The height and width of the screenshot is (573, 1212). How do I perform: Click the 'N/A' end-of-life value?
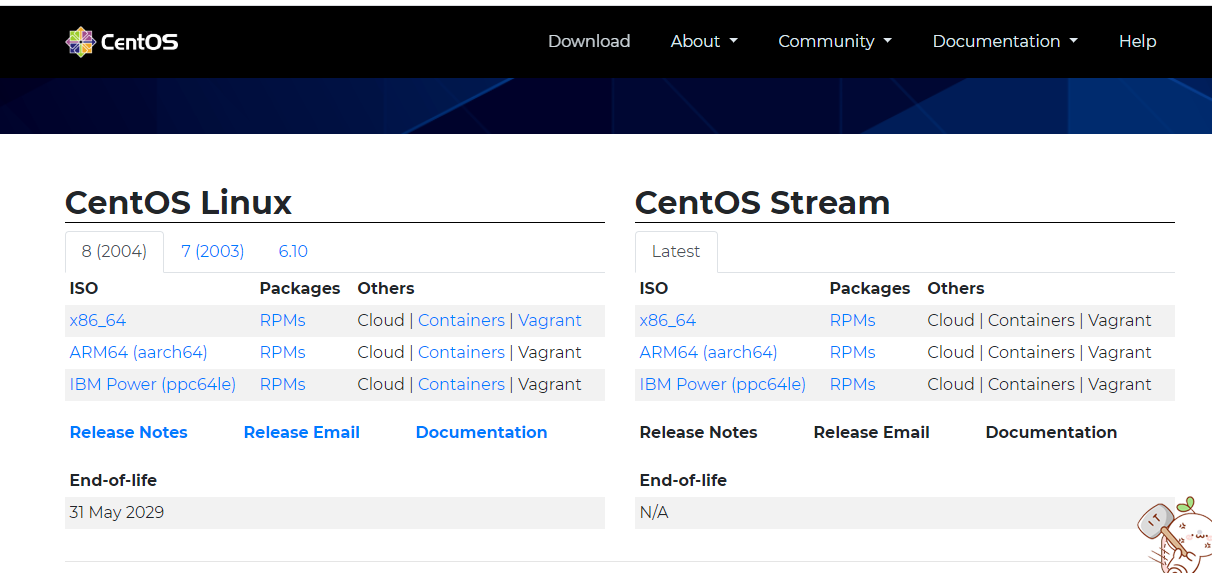click(654, 512)
